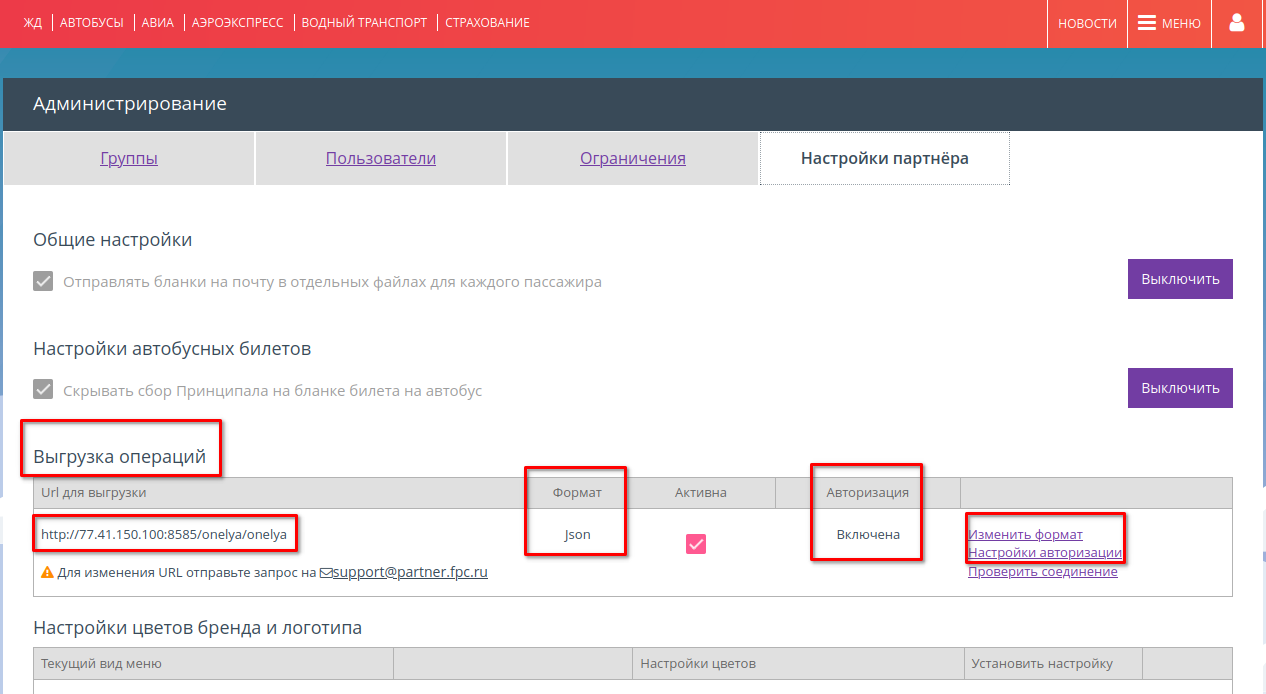Click the export URL onelya text

click(164, 535)
